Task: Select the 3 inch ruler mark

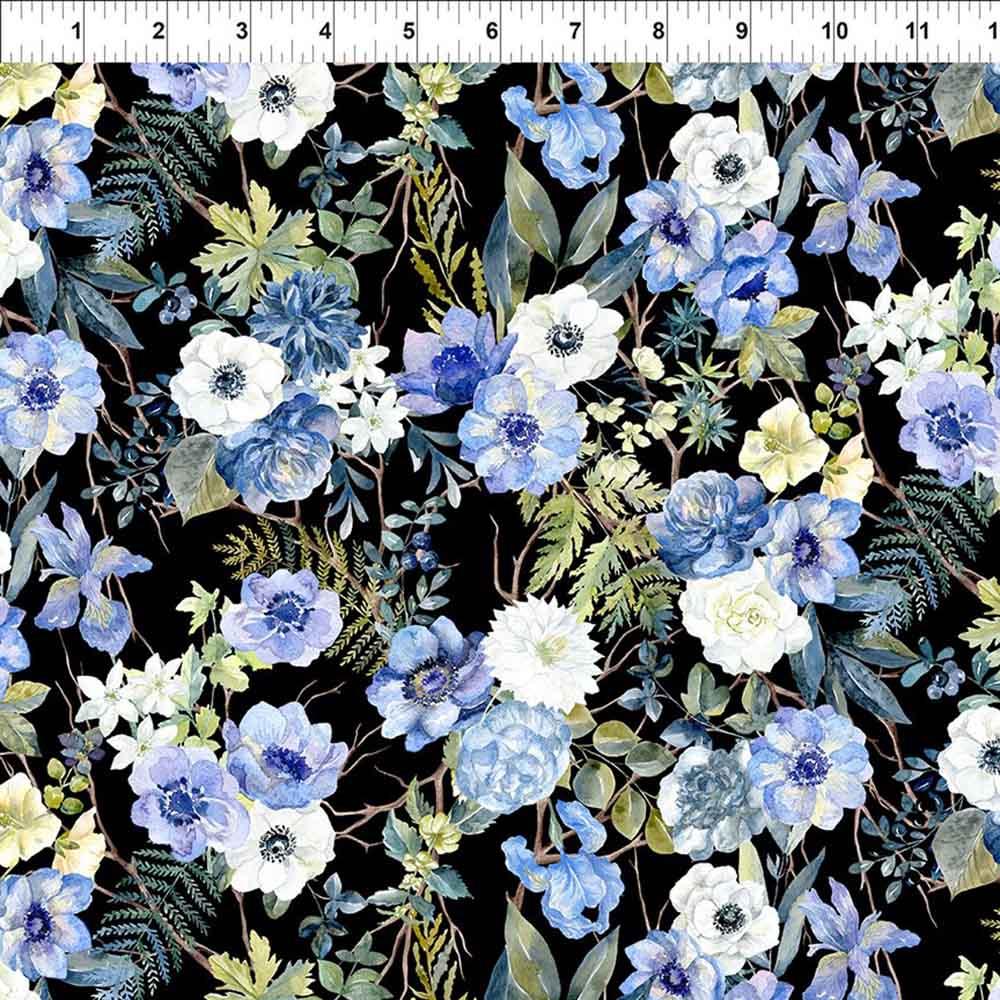Action: coord(242,32)
